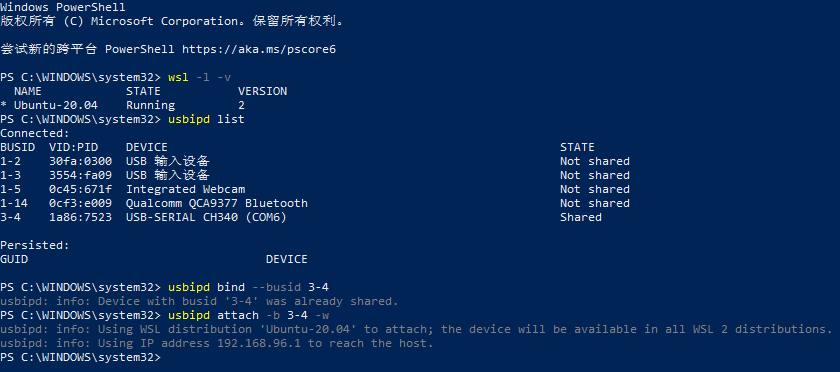Image resolution: width=840 pixels, height=372 pixels.
Task: Select the Ubuntu-20.04 distribution name
Action: click(x=56, y=105)
